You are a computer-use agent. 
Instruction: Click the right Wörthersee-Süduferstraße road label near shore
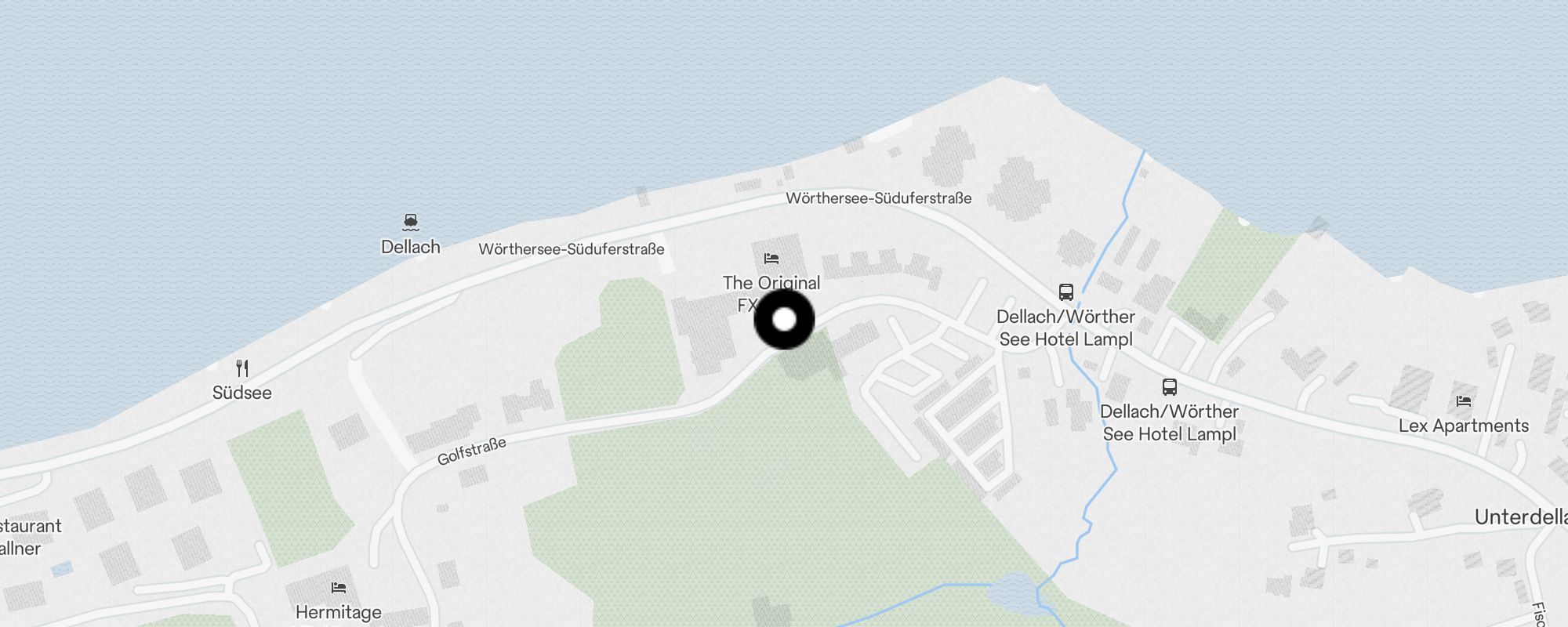(879, 198)
